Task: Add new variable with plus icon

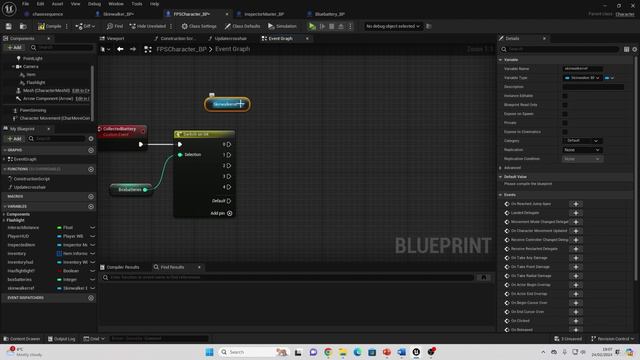Action: (91, 207)
